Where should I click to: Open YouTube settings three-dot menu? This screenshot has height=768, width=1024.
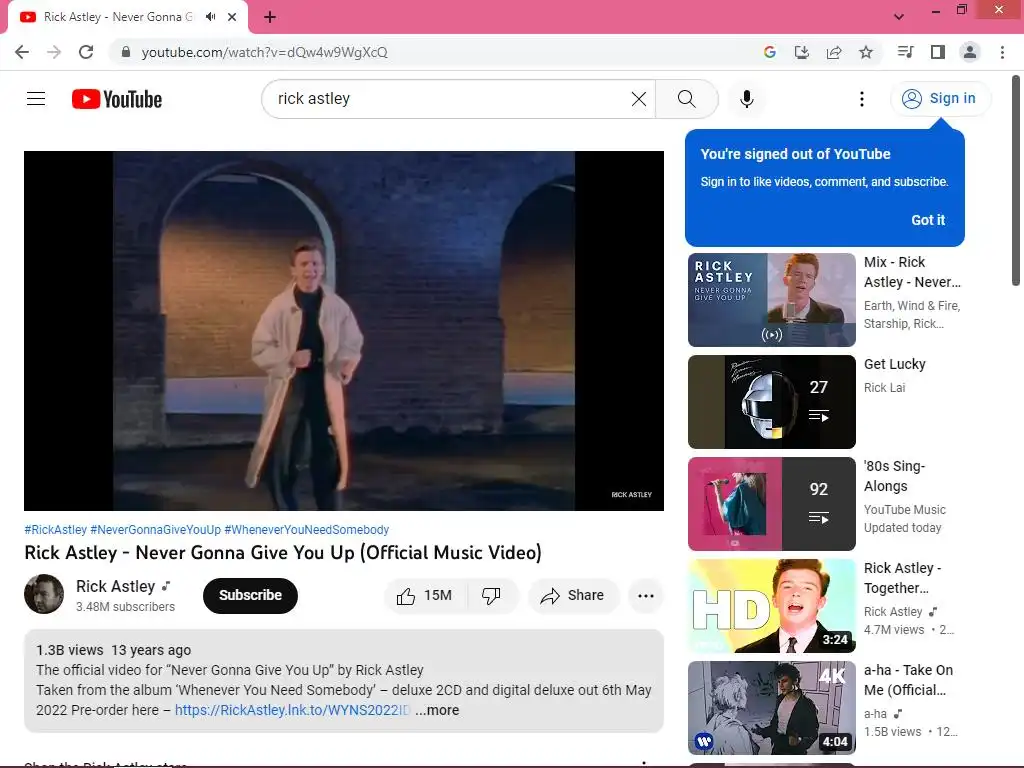coord(861,99)
